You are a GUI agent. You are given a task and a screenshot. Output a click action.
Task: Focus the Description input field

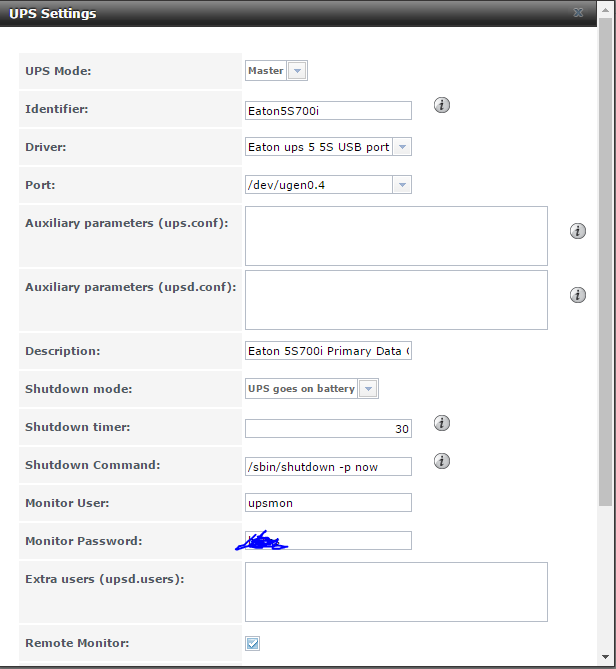(x=328, y=351)
